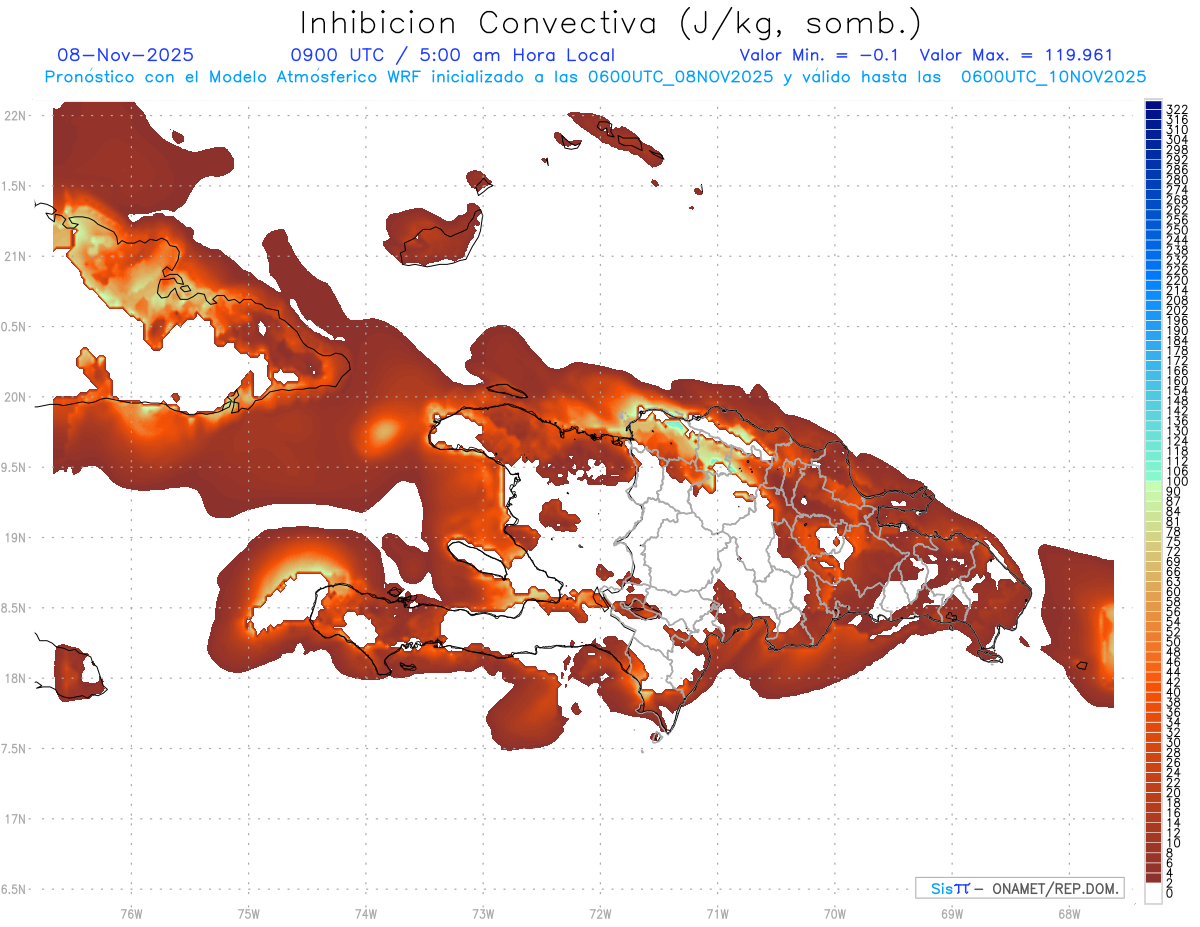Click the '18N' latitude label
Viewport: 1200px width, 927px height.
pyautogui.click(x=14, y=678)
